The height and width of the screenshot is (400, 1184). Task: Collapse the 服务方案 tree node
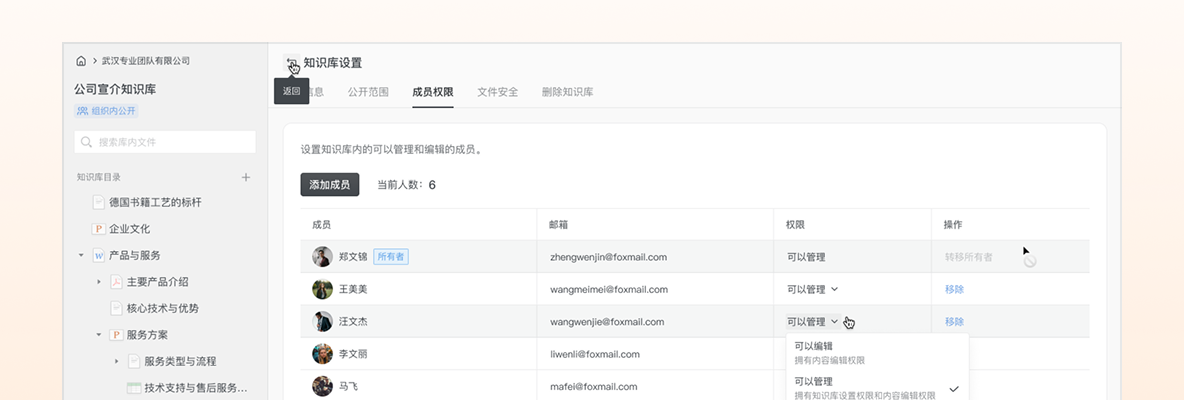[x=99, y=334]
